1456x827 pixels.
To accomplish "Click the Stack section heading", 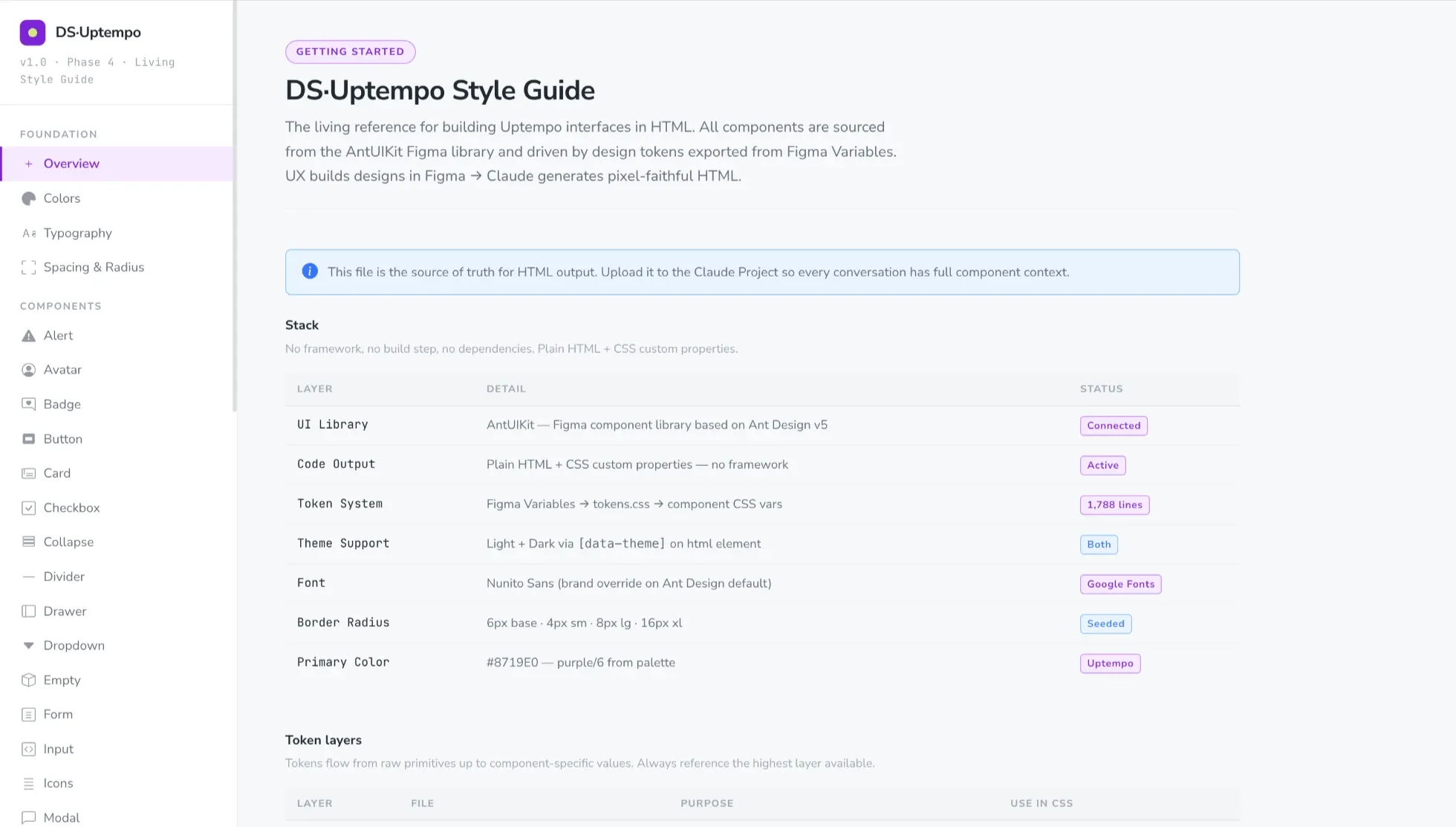I will pyautogui.click(x=302, y=325).
